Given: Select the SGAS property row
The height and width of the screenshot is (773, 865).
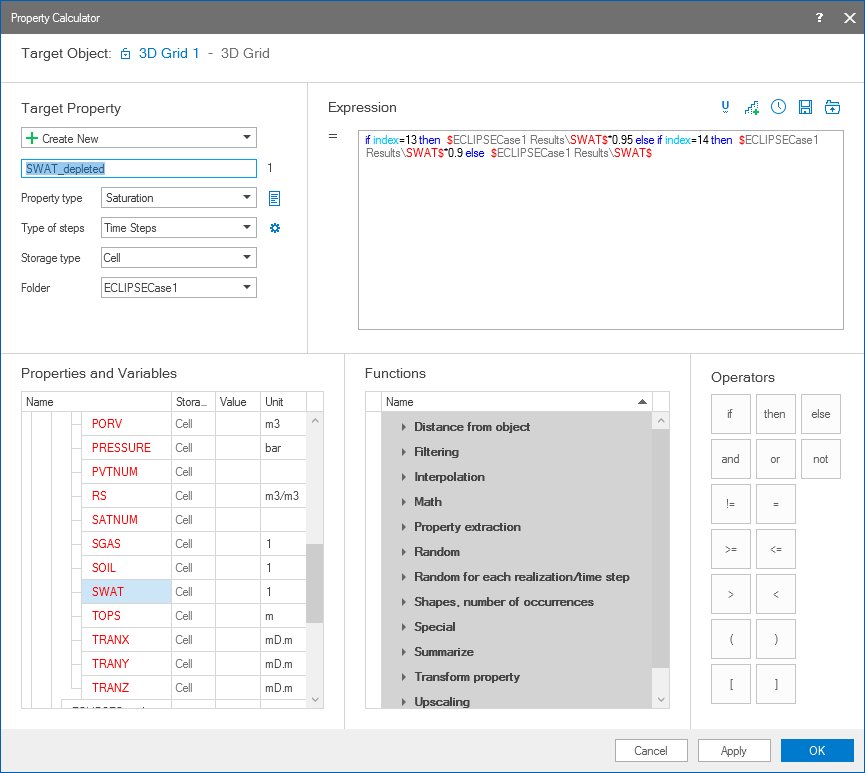Looking at the screenshot, I should (x=108, y=544).
